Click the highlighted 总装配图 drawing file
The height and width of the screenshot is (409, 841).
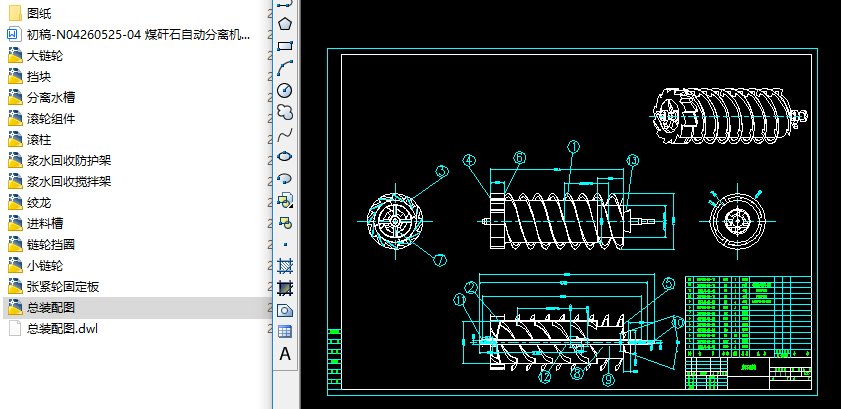tap(42, 308)
